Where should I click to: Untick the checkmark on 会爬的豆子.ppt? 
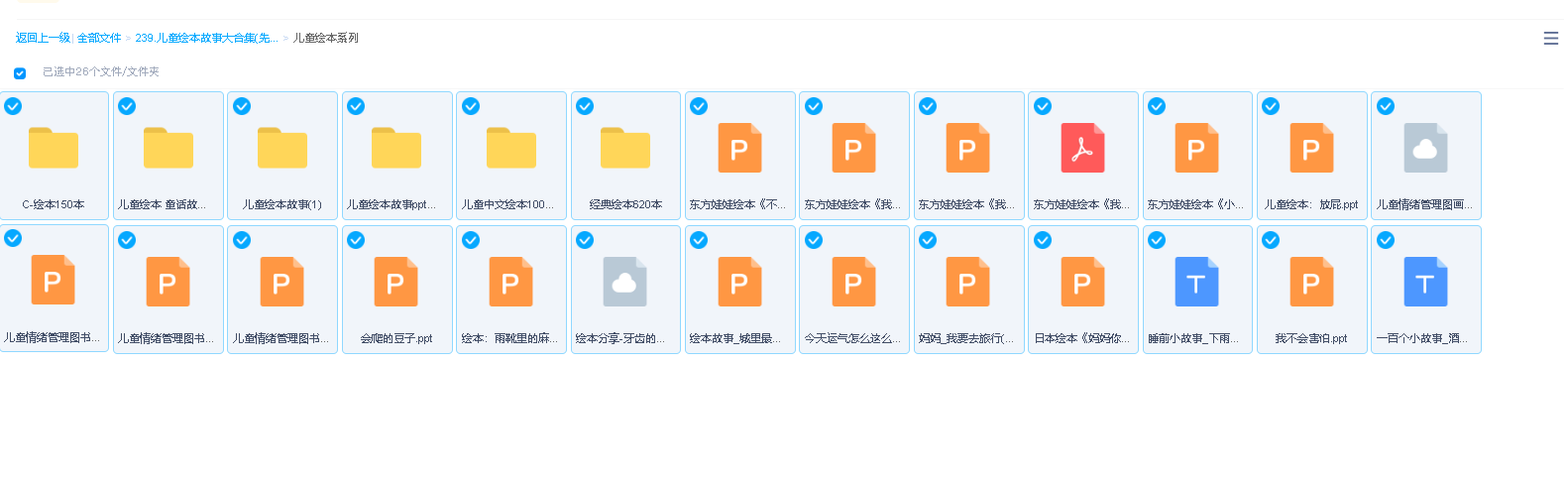(x=356, y=240)
